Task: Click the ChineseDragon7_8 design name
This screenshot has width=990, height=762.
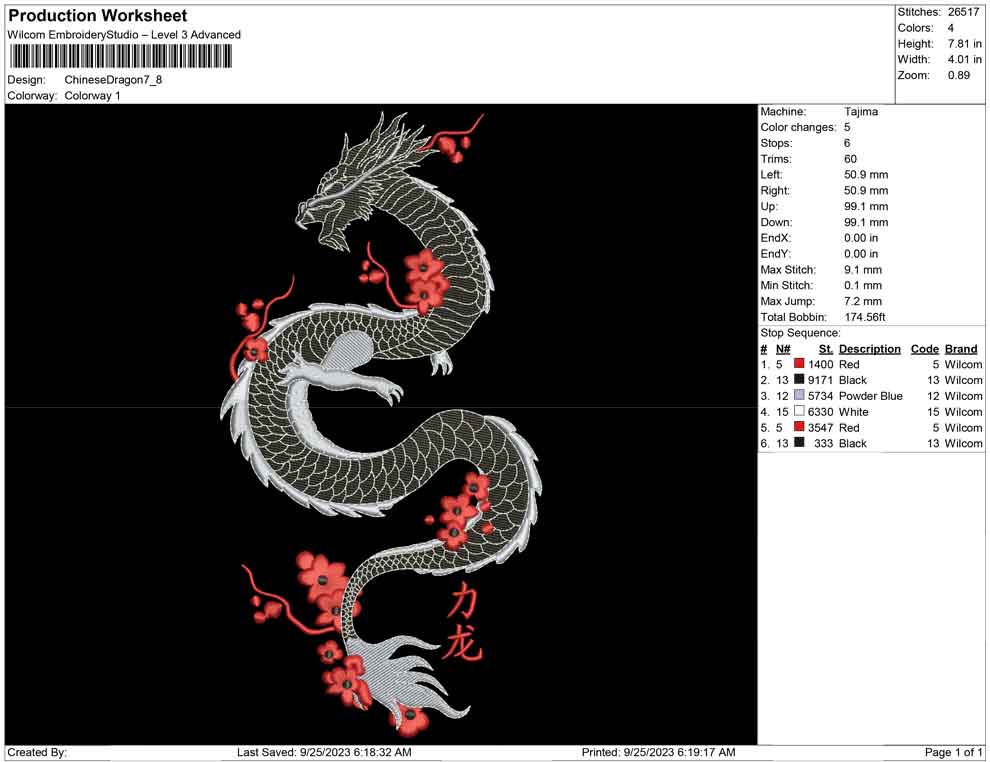Action: point(114,80)
